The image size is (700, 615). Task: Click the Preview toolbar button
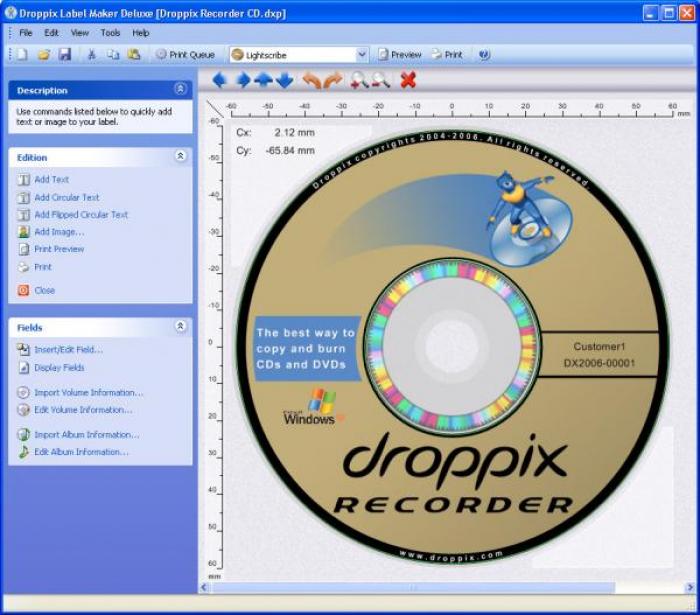[400, 54]
